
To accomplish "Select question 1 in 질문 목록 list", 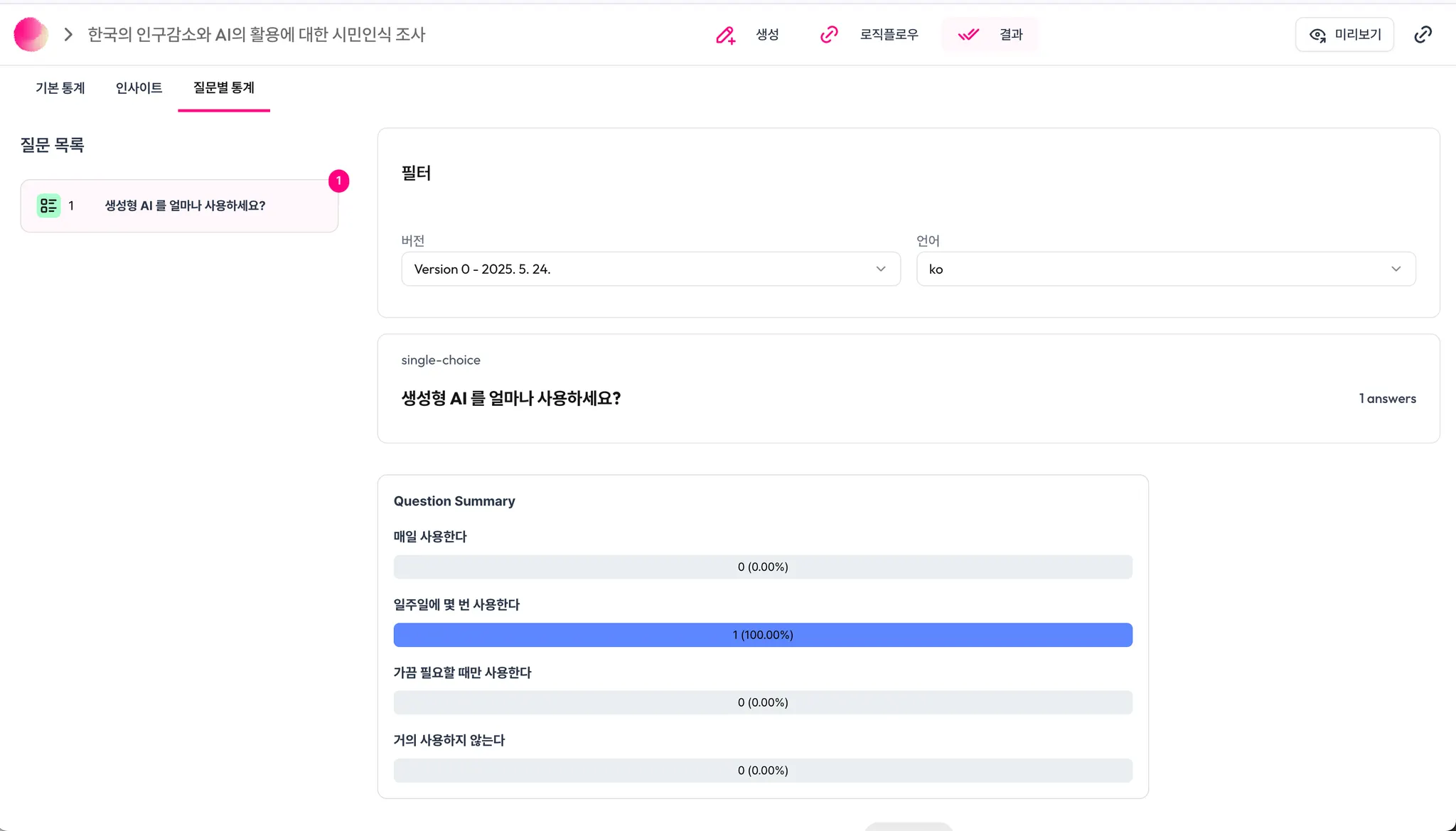I will point(185,205).
